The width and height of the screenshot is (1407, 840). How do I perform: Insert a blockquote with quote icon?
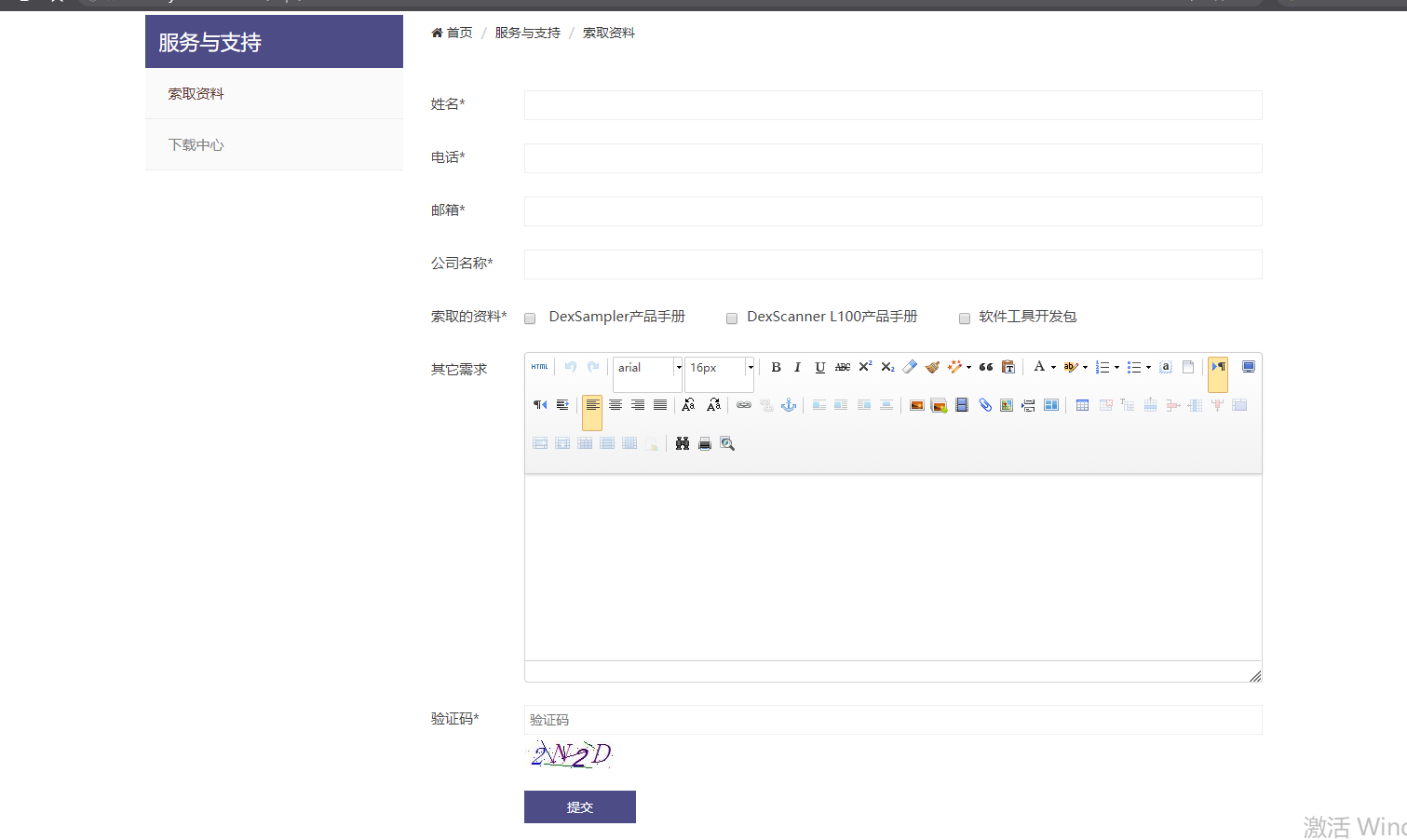(x=985, y=367)
